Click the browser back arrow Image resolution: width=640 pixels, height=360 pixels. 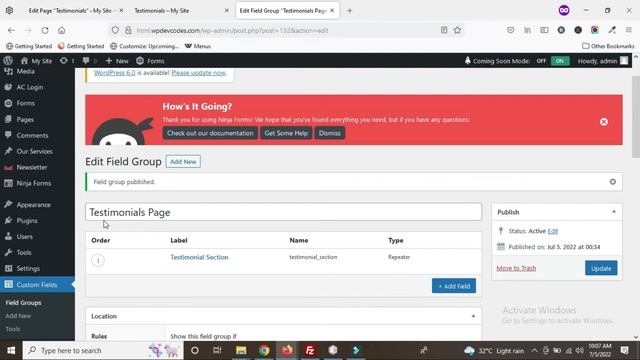pos(11,30)
